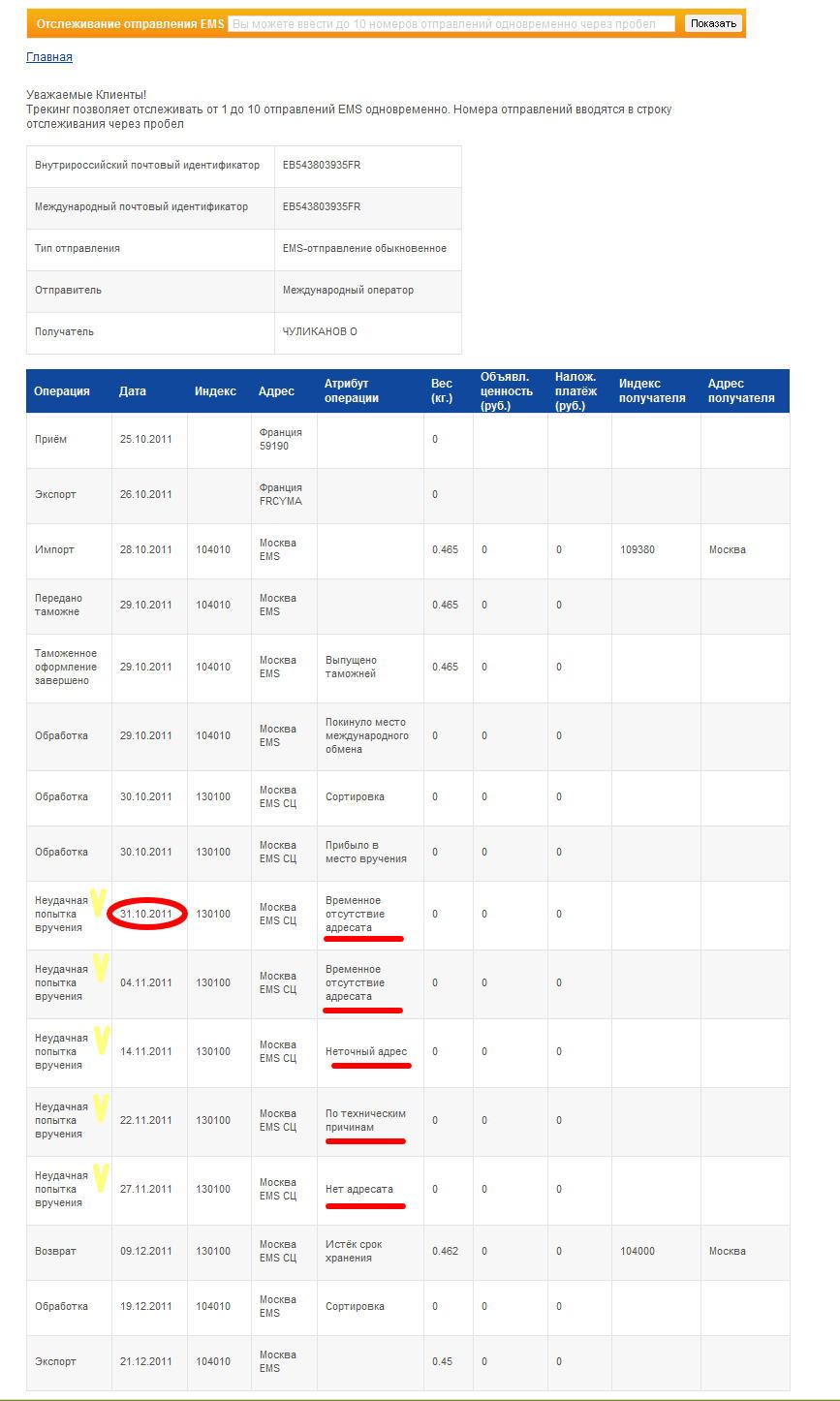Click the red-circled date 31.10.2011
840x1401 pixels.
click(x=146, y=914)
